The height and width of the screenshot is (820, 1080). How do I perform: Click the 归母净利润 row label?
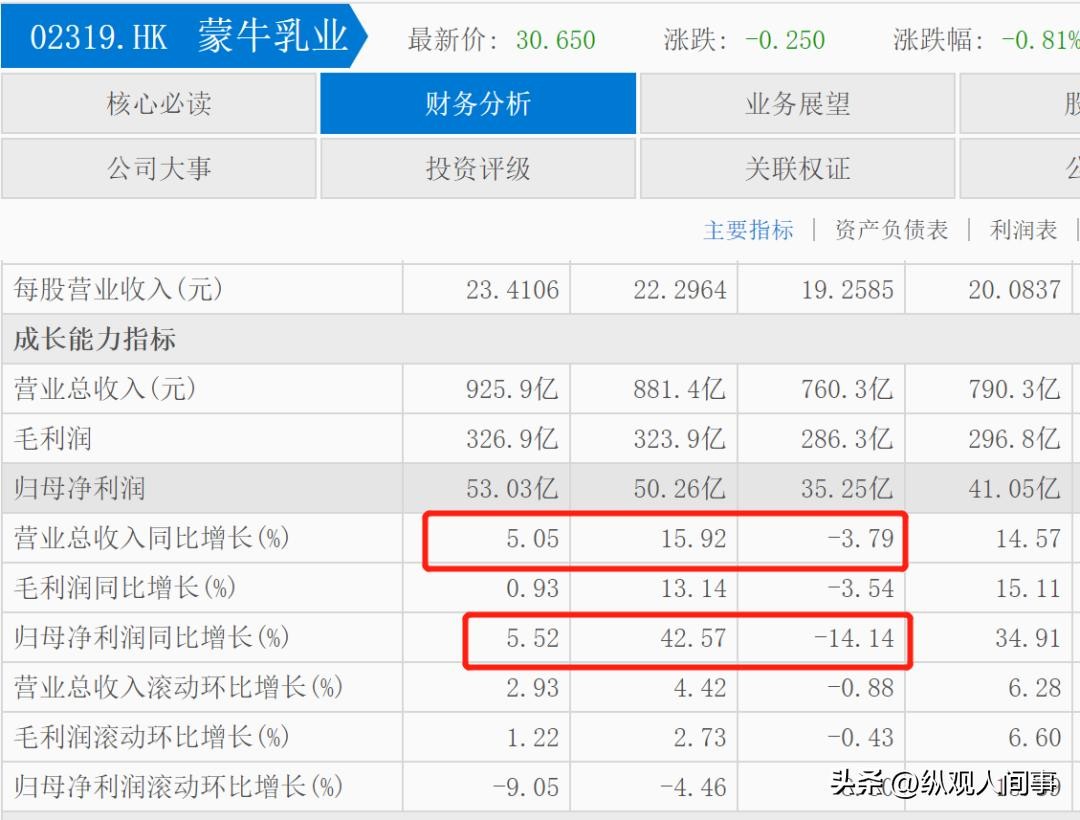pyautogui.click(x=79, y=488)
